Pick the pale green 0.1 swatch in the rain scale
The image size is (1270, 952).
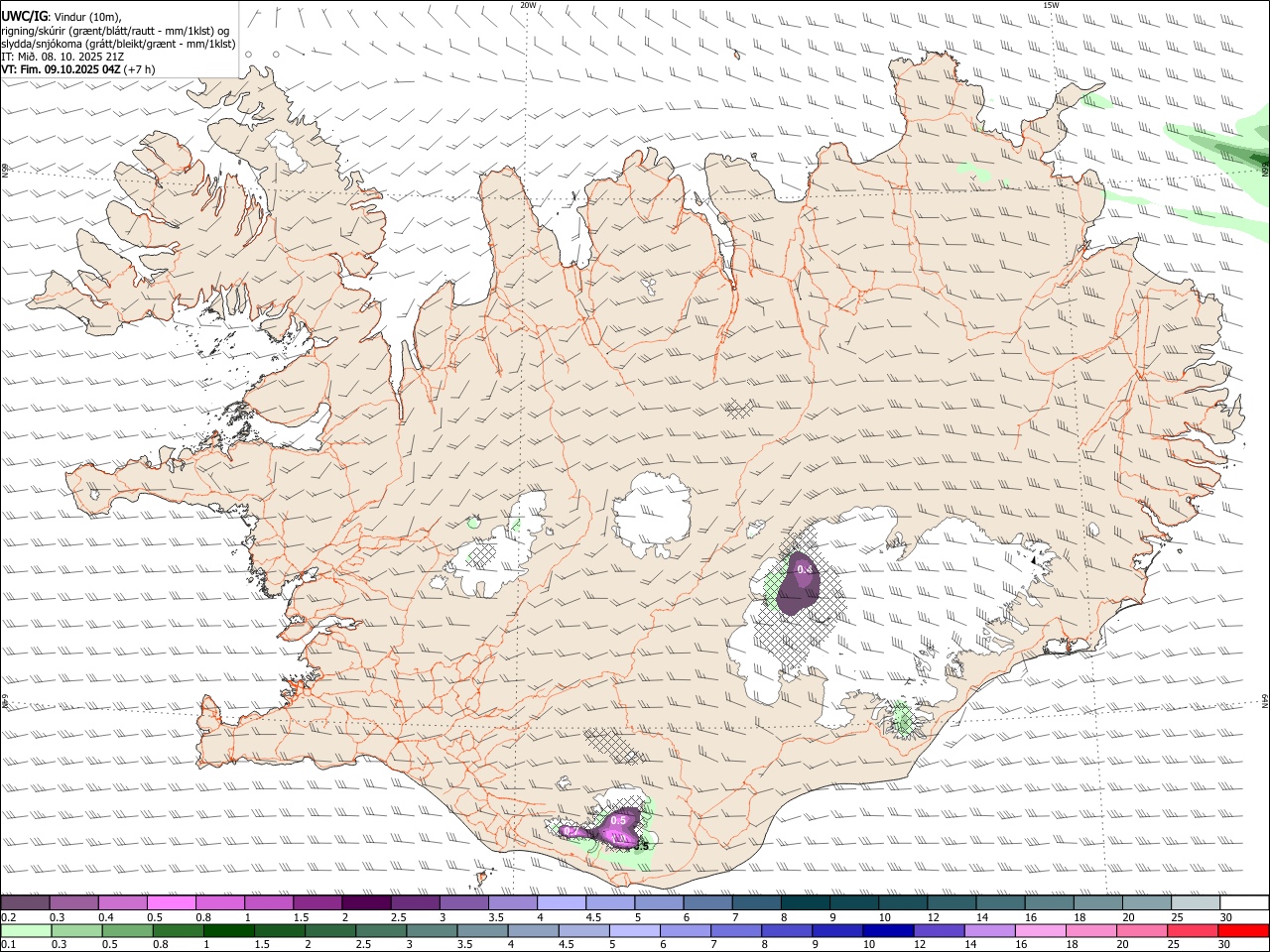coord(27,930)
